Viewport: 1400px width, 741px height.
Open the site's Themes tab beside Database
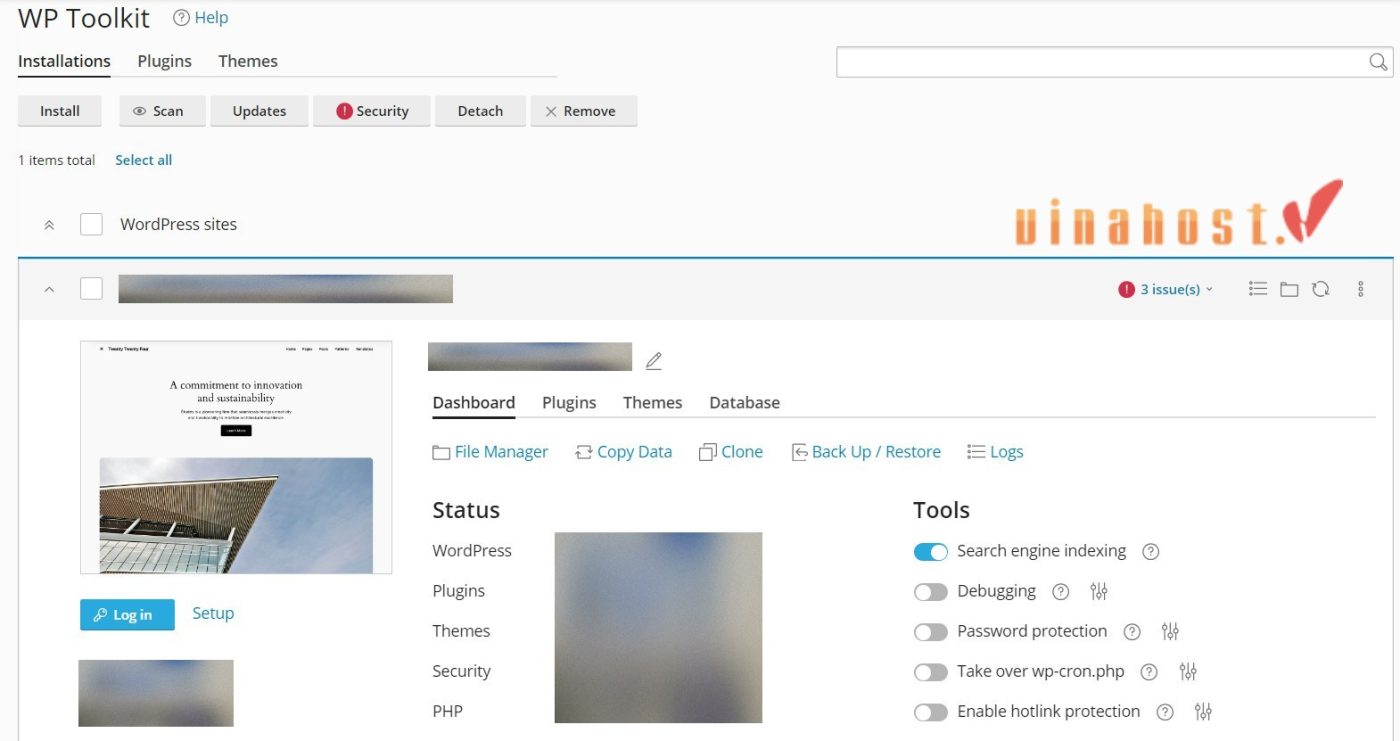[x=652, y=402]
